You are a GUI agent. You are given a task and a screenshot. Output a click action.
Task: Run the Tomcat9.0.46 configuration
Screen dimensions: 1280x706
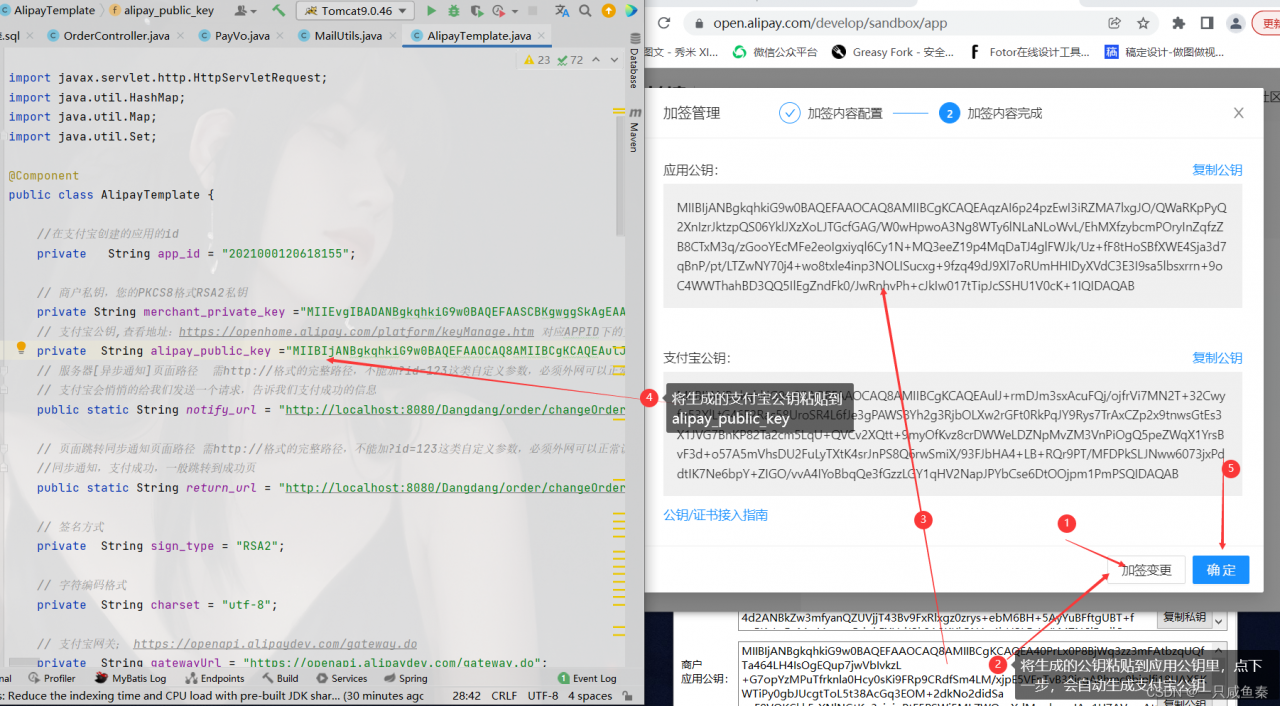click(431, 11)
